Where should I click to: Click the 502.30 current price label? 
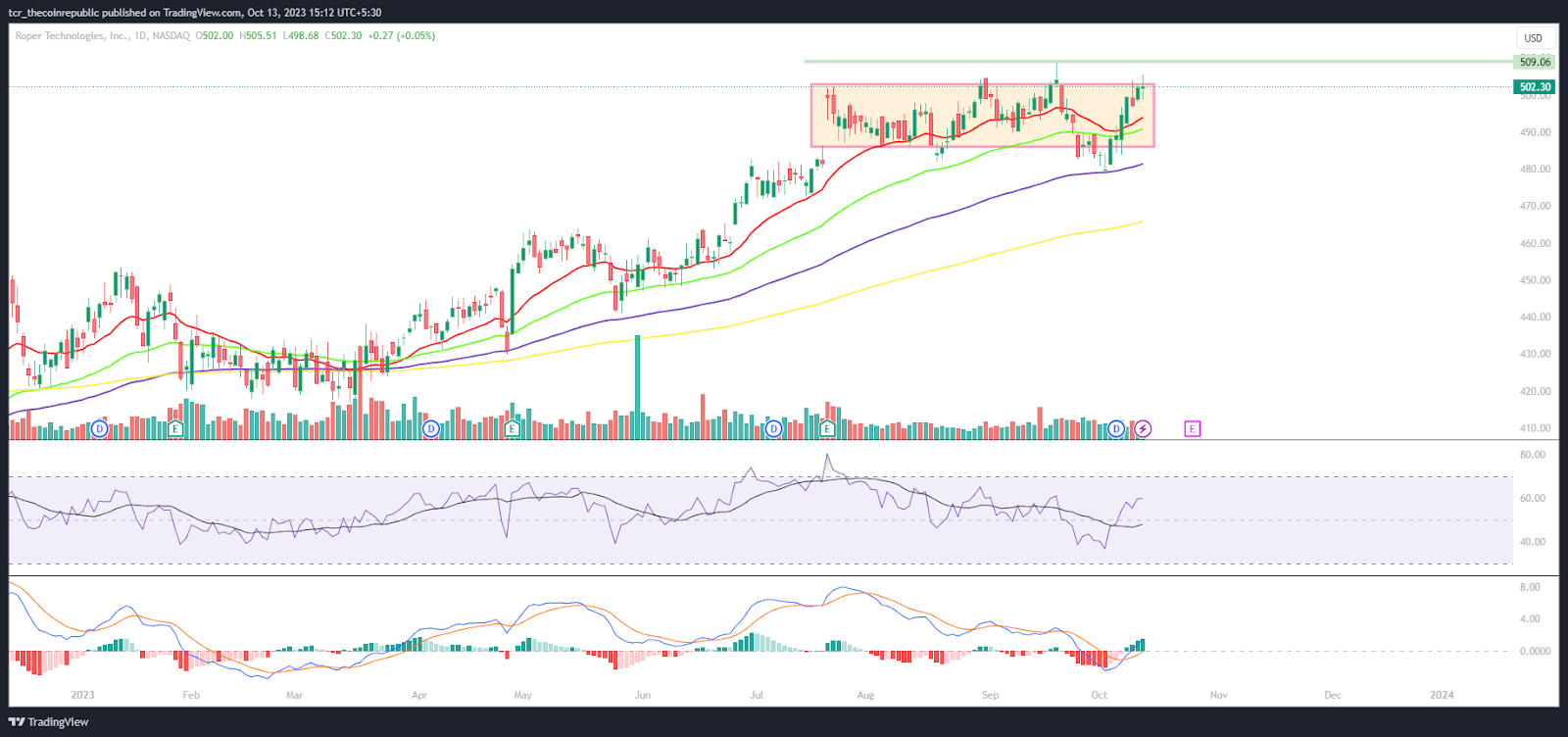[1535, 87]
